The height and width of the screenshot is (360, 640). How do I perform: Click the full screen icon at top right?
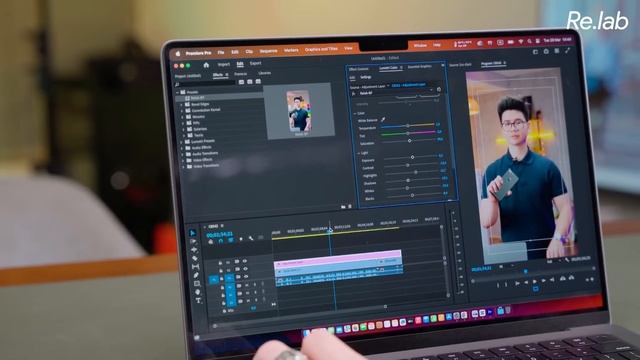coord(567,51)
